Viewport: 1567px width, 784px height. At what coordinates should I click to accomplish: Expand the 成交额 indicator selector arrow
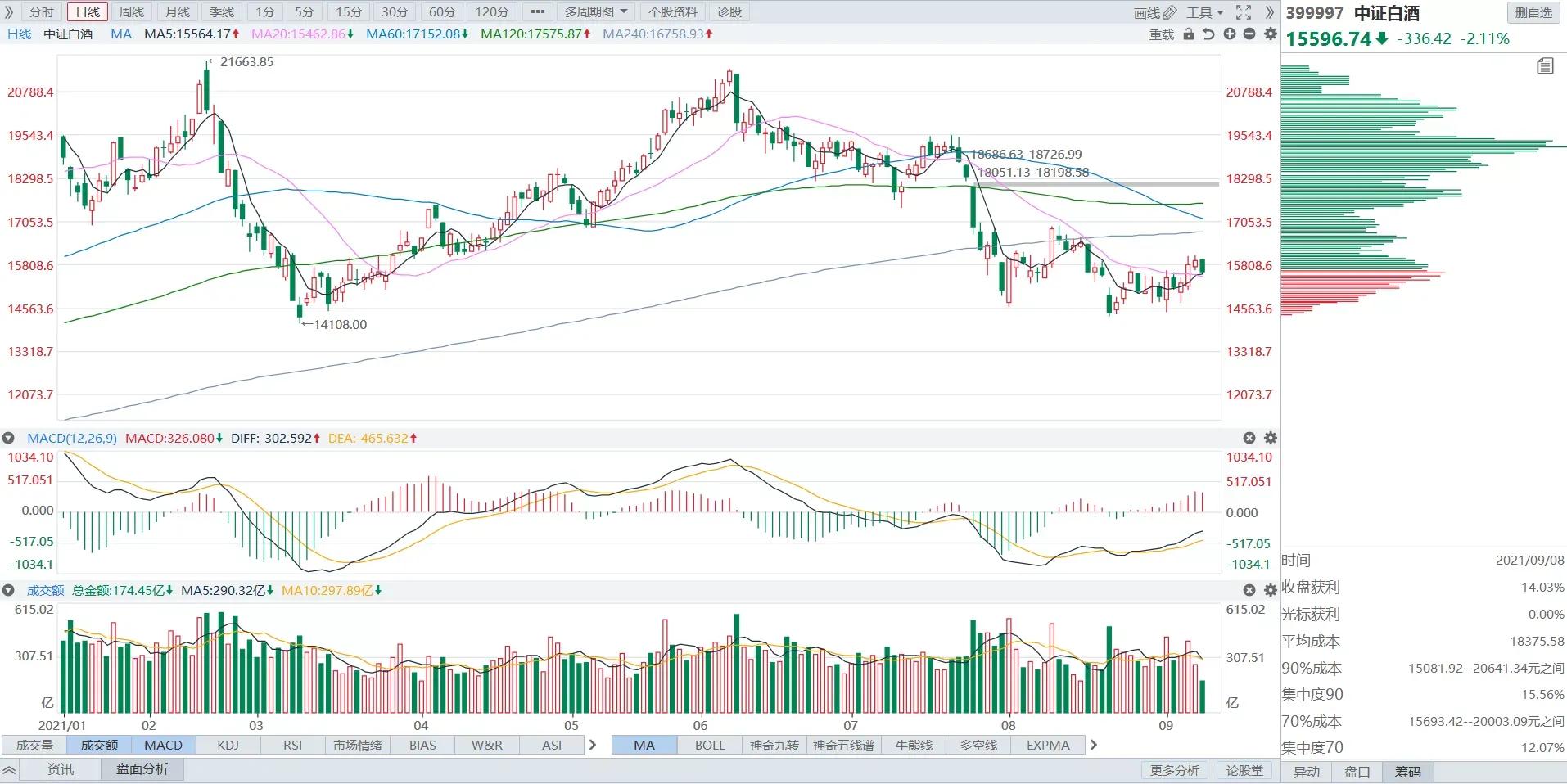[8, 590]
